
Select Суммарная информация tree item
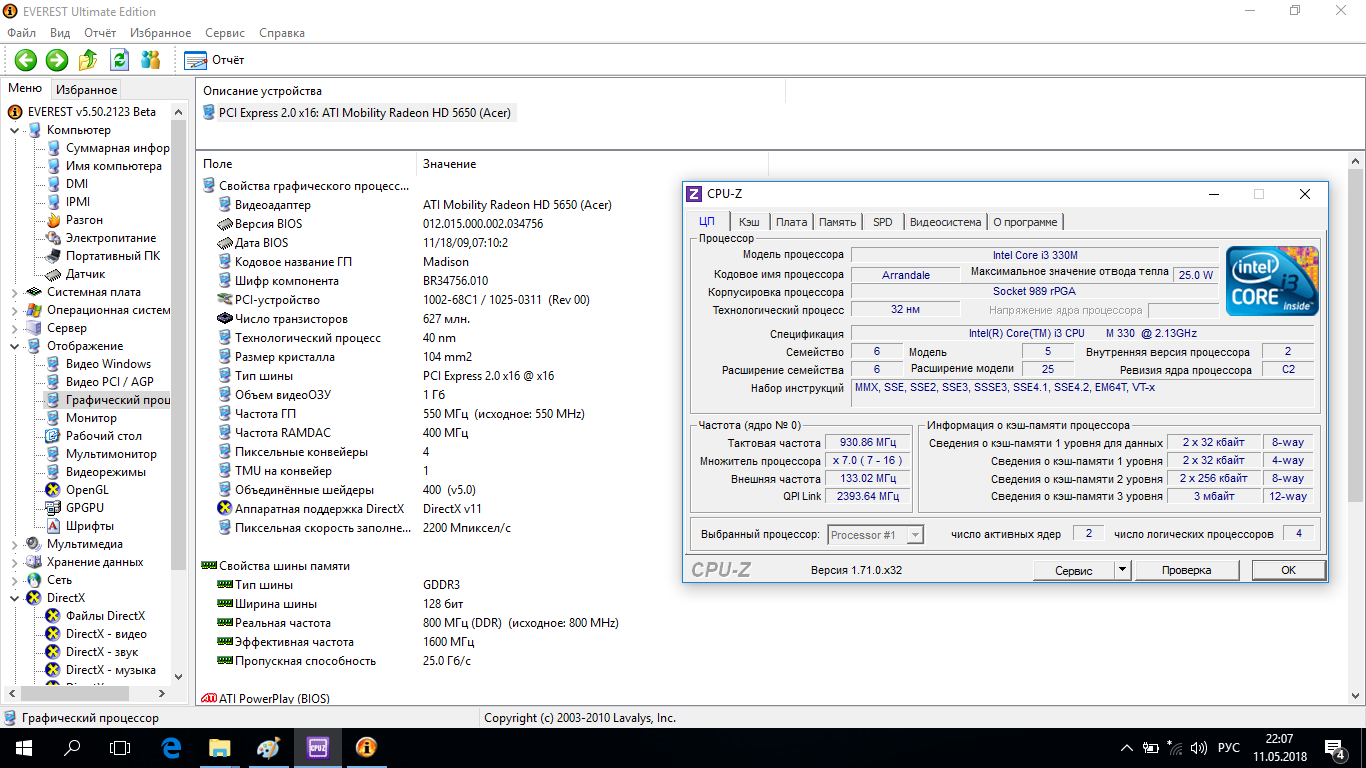coord(108,148)
